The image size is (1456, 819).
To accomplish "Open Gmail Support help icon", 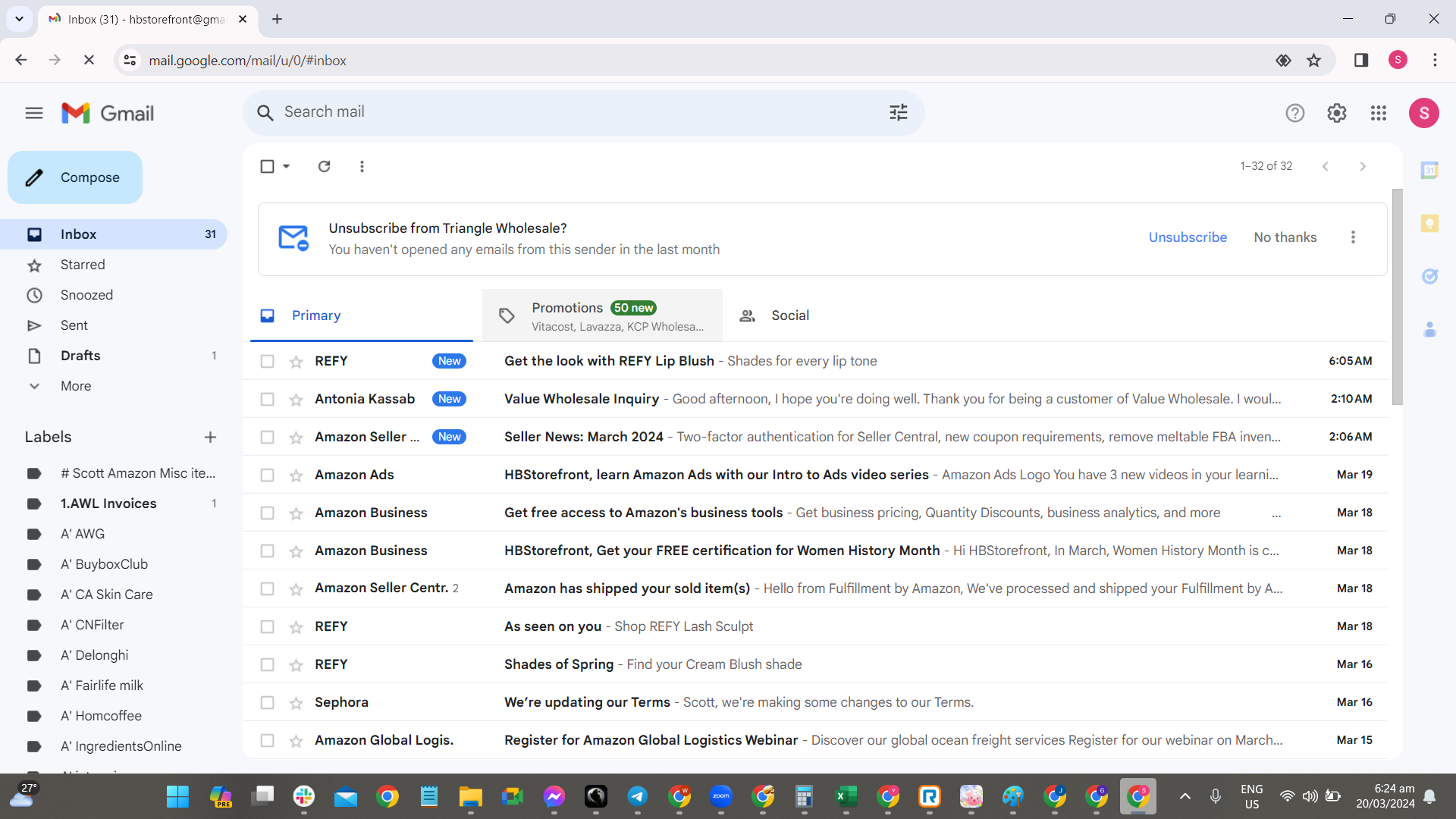I will click(1294, 113).
